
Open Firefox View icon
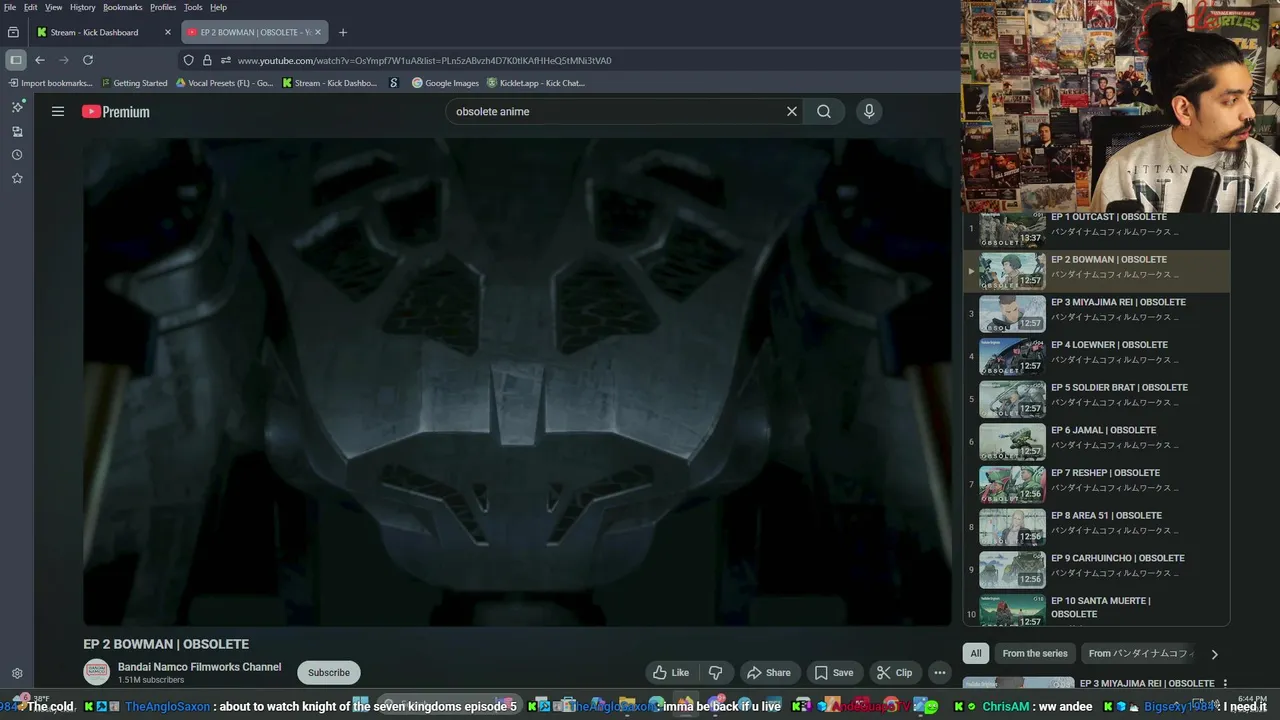click(x=13, y=32)
